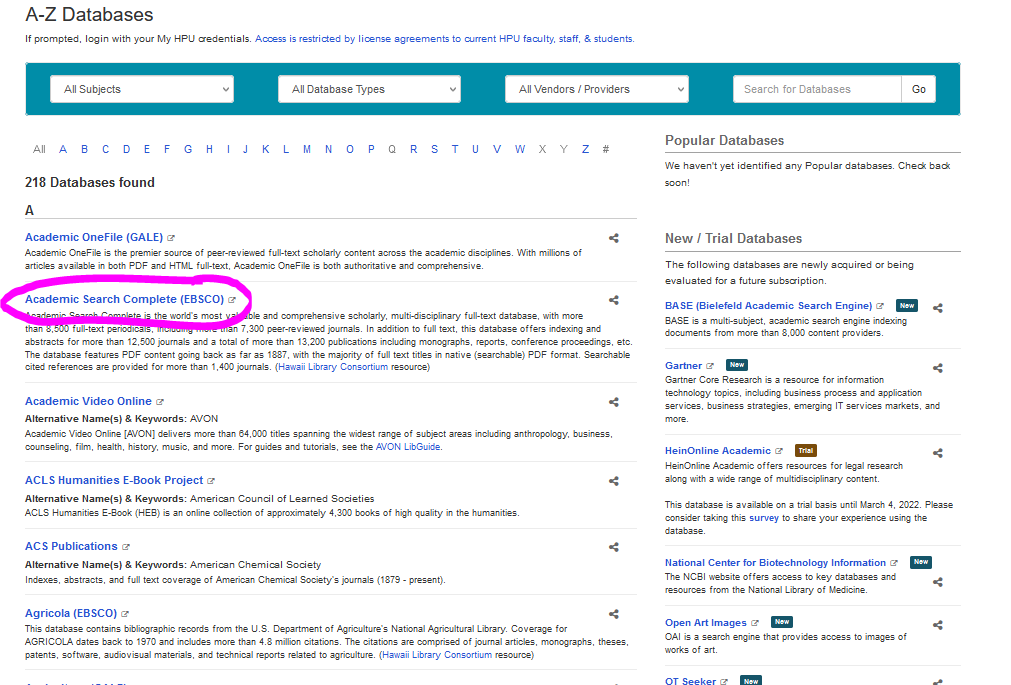
Task: Open the All Database Types dropdown
Action: 369,89
